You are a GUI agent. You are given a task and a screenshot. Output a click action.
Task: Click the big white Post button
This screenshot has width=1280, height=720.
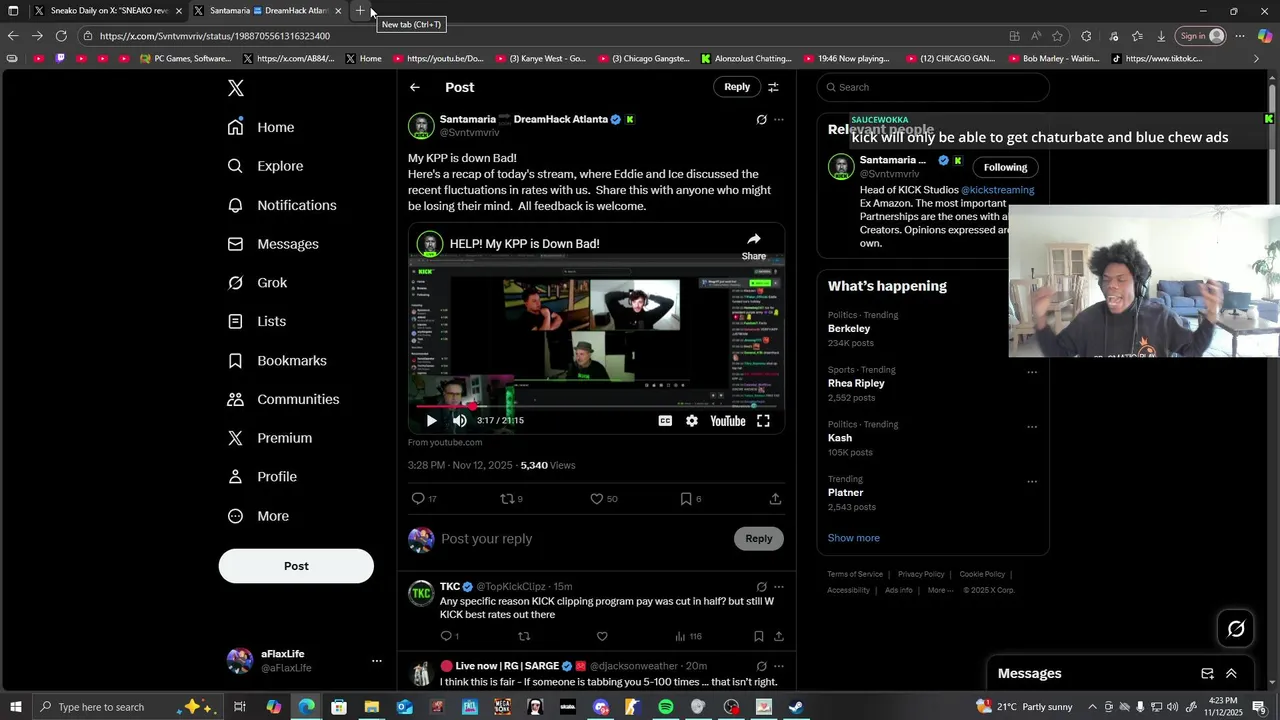click(296, 566)
